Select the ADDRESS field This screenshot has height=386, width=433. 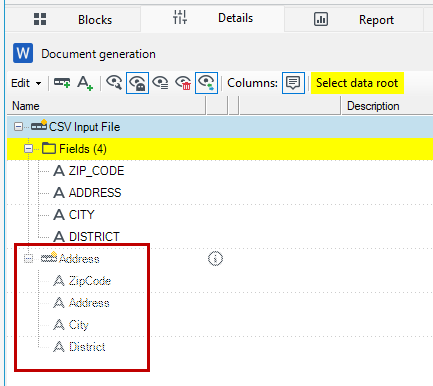[95, 193]
